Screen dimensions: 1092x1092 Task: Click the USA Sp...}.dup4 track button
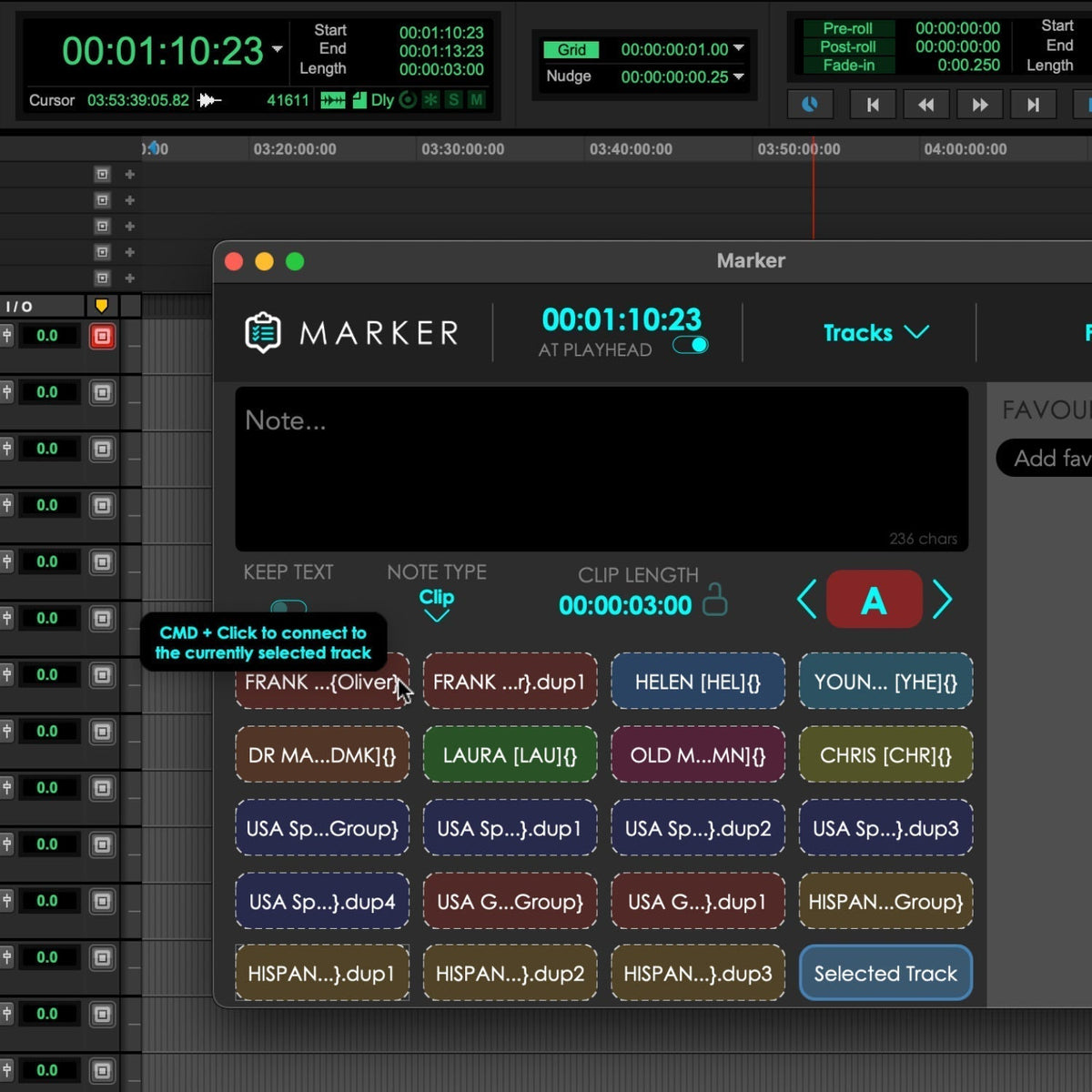(322, 902)
